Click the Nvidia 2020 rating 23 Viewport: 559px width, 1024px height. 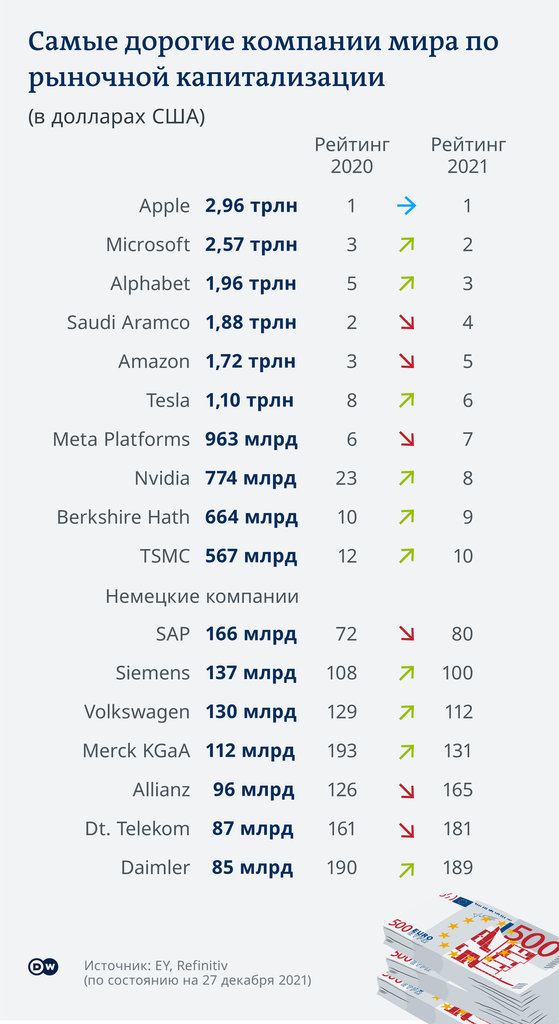point(346,479)
